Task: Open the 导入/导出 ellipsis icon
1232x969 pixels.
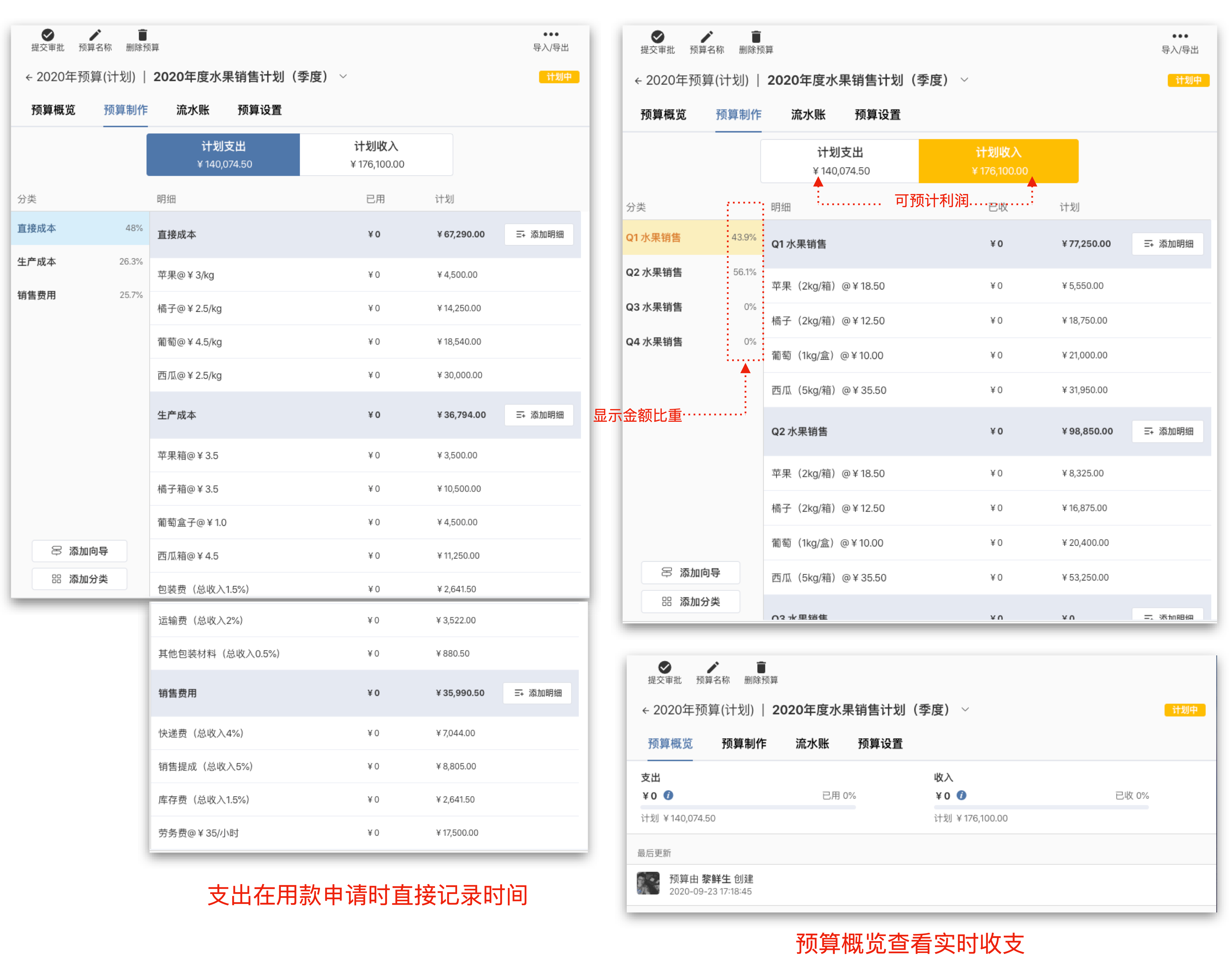Action: tap(550, 34)
